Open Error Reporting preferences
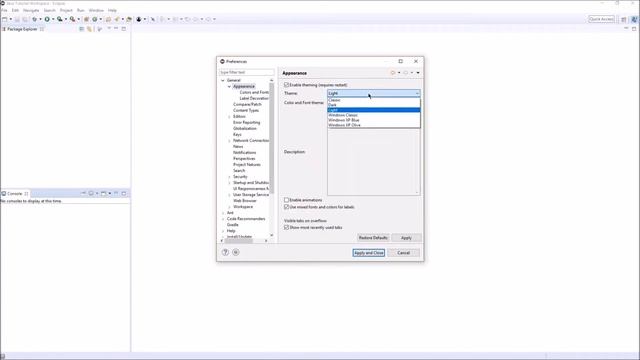Screen dimensions: 640x360 pyautogui.click(x=247, y=122)
